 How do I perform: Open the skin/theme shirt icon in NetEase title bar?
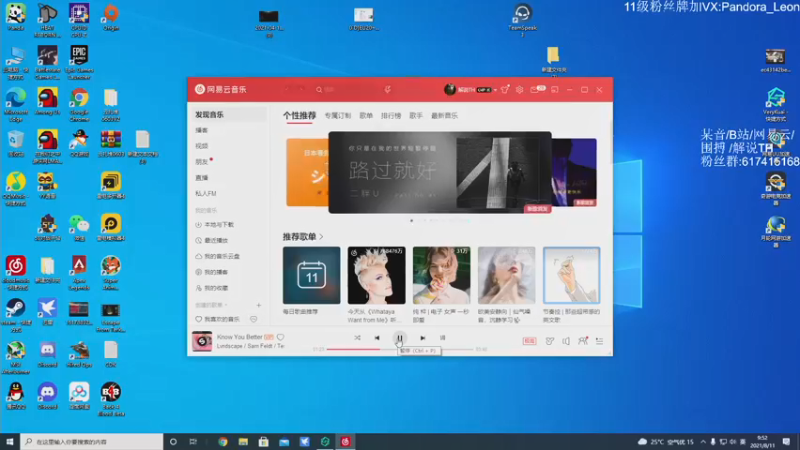point(505,89)
